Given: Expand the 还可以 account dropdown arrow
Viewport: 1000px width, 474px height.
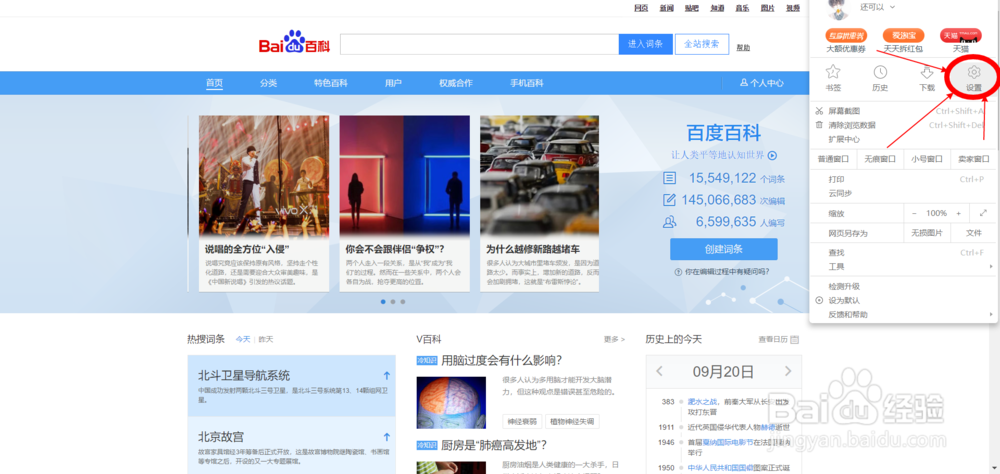Looking at the screenshot, I should (x=892, y=7).
